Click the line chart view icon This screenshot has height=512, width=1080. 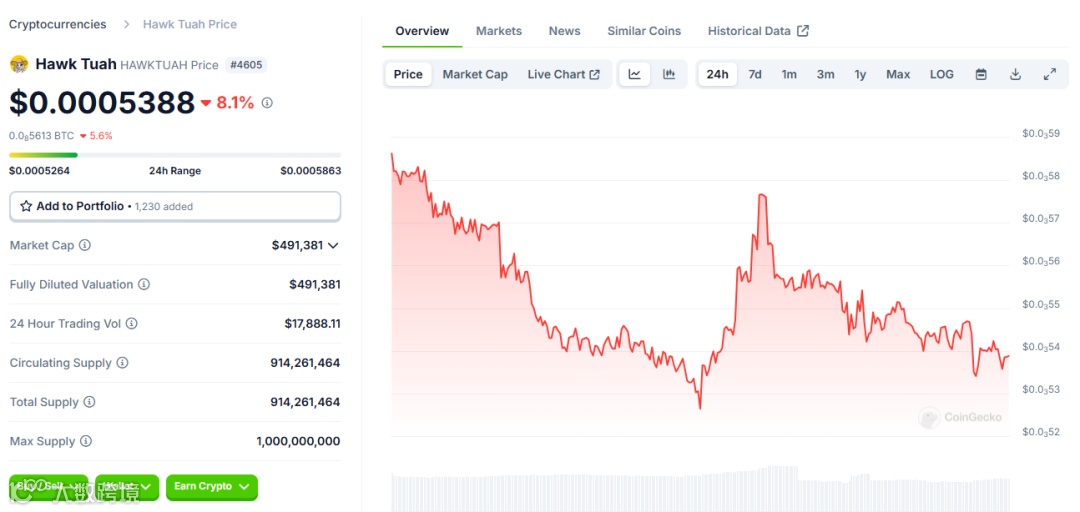coord(634,74)
